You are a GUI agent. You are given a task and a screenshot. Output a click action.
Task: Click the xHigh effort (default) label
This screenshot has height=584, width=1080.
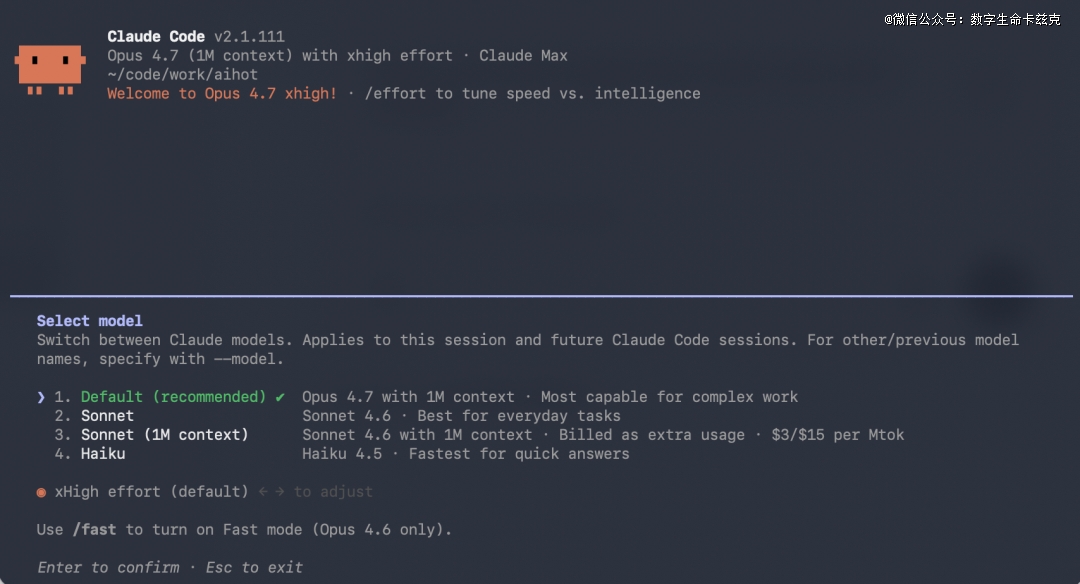click(151, 492)
